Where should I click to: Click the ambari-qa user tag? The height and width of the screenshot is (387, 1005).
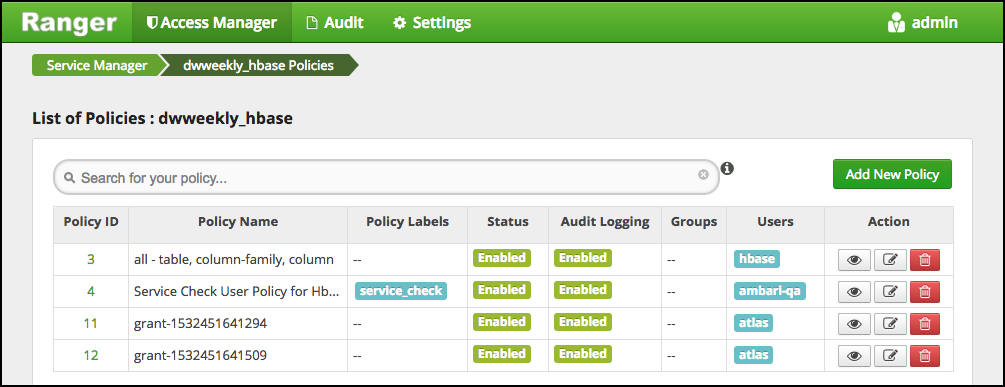point(770,291)
